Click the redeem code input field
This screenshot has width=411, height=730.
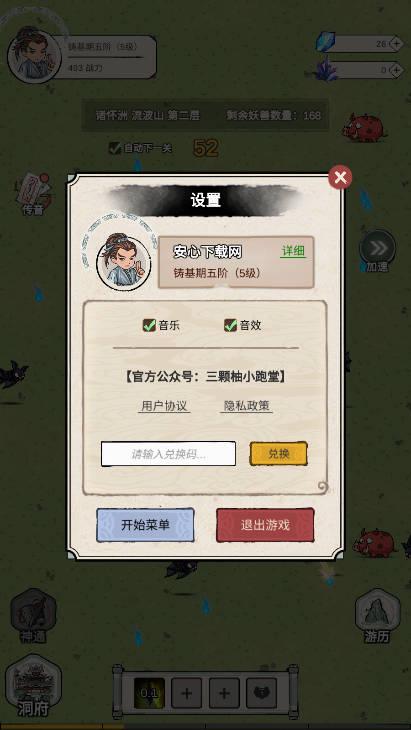point(168,454)
